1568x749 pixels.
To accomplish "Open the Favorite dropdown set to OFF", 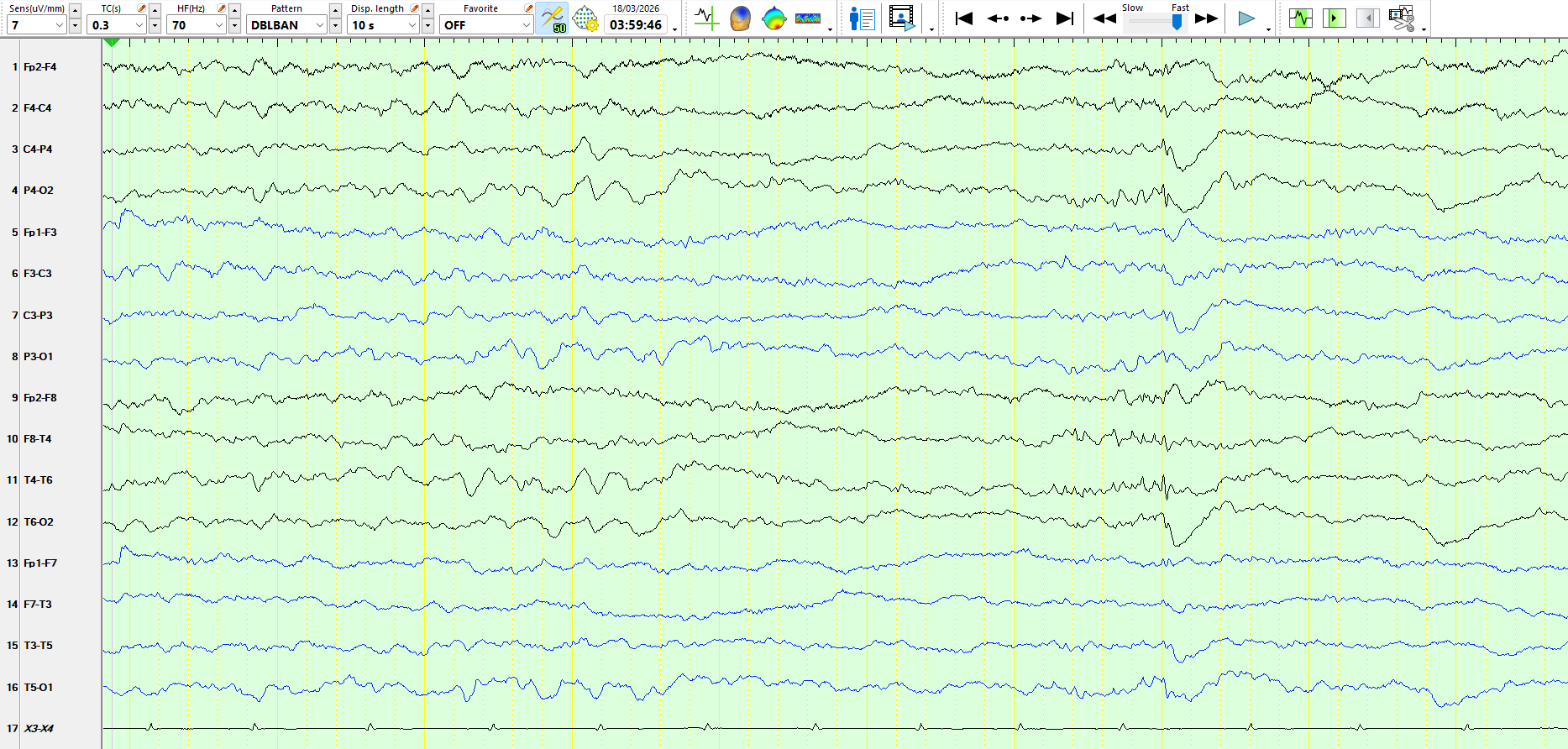I will click(486, 25).
